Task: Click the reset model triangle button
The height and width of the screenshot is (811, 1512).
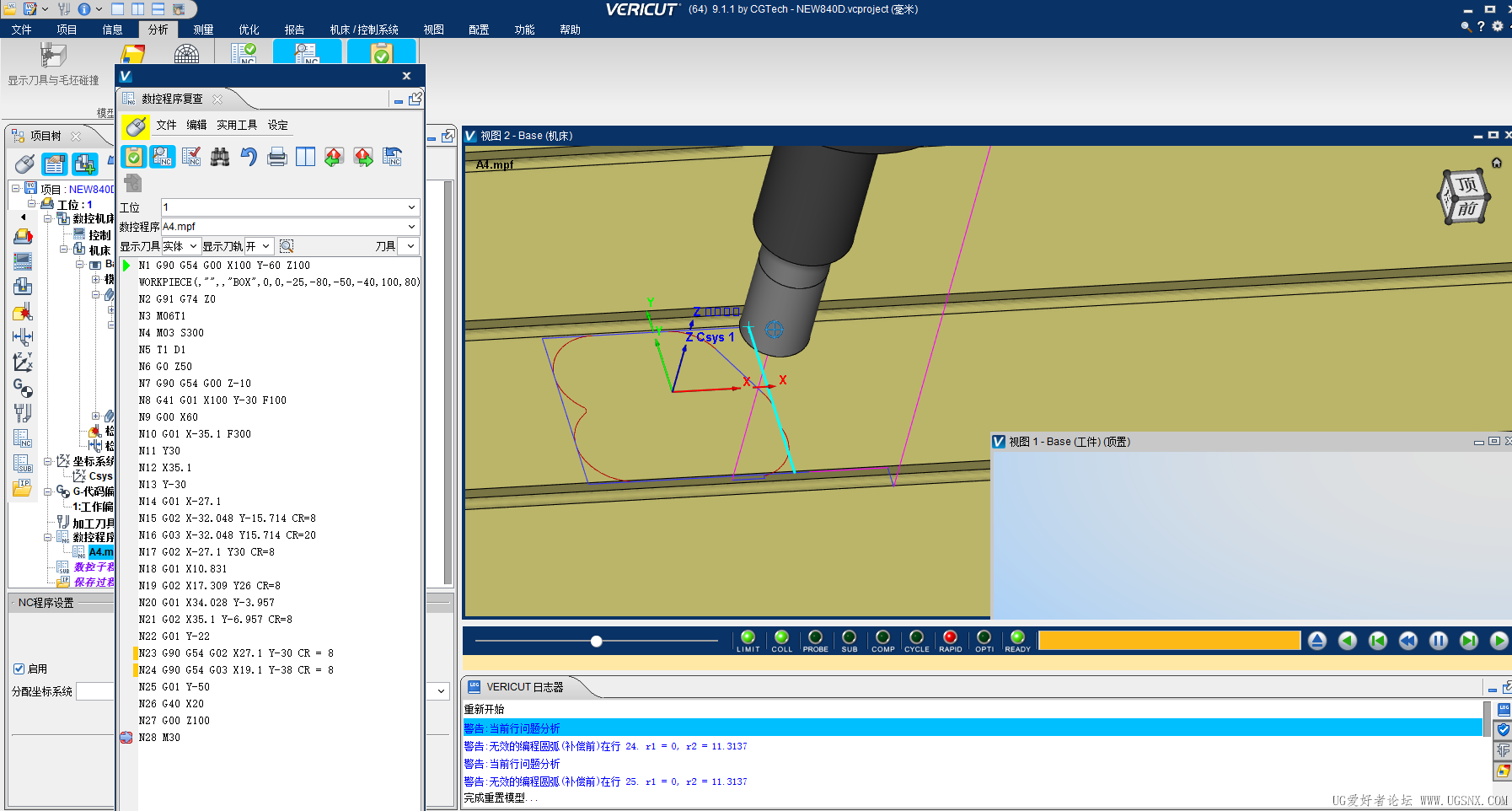Action: click(1317, 641)
